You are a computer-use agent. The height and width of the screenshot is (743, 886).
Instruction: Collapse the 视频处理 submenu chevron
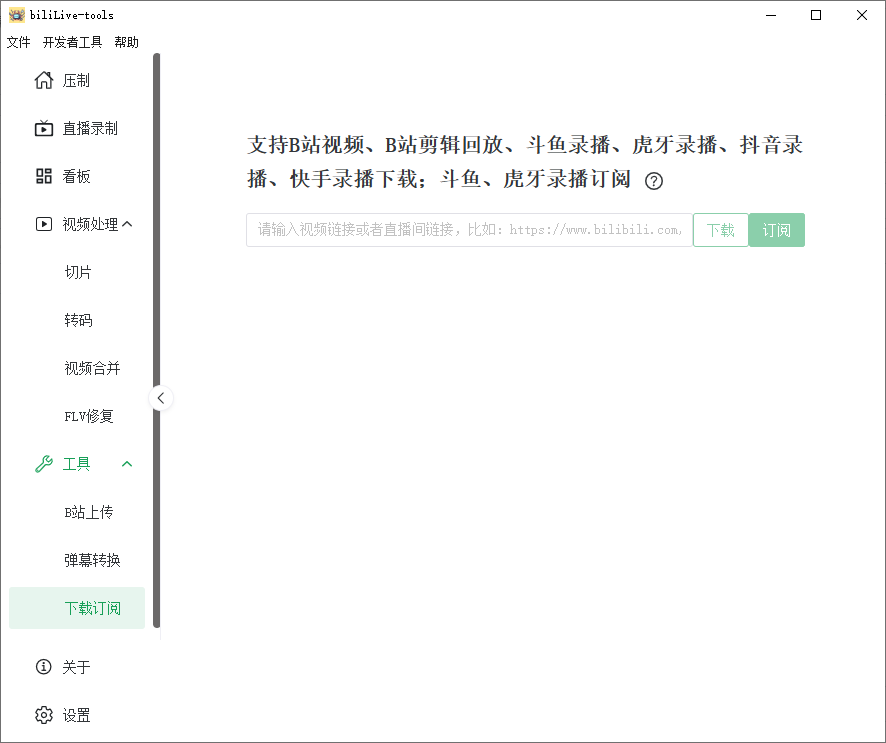[127, 224]
